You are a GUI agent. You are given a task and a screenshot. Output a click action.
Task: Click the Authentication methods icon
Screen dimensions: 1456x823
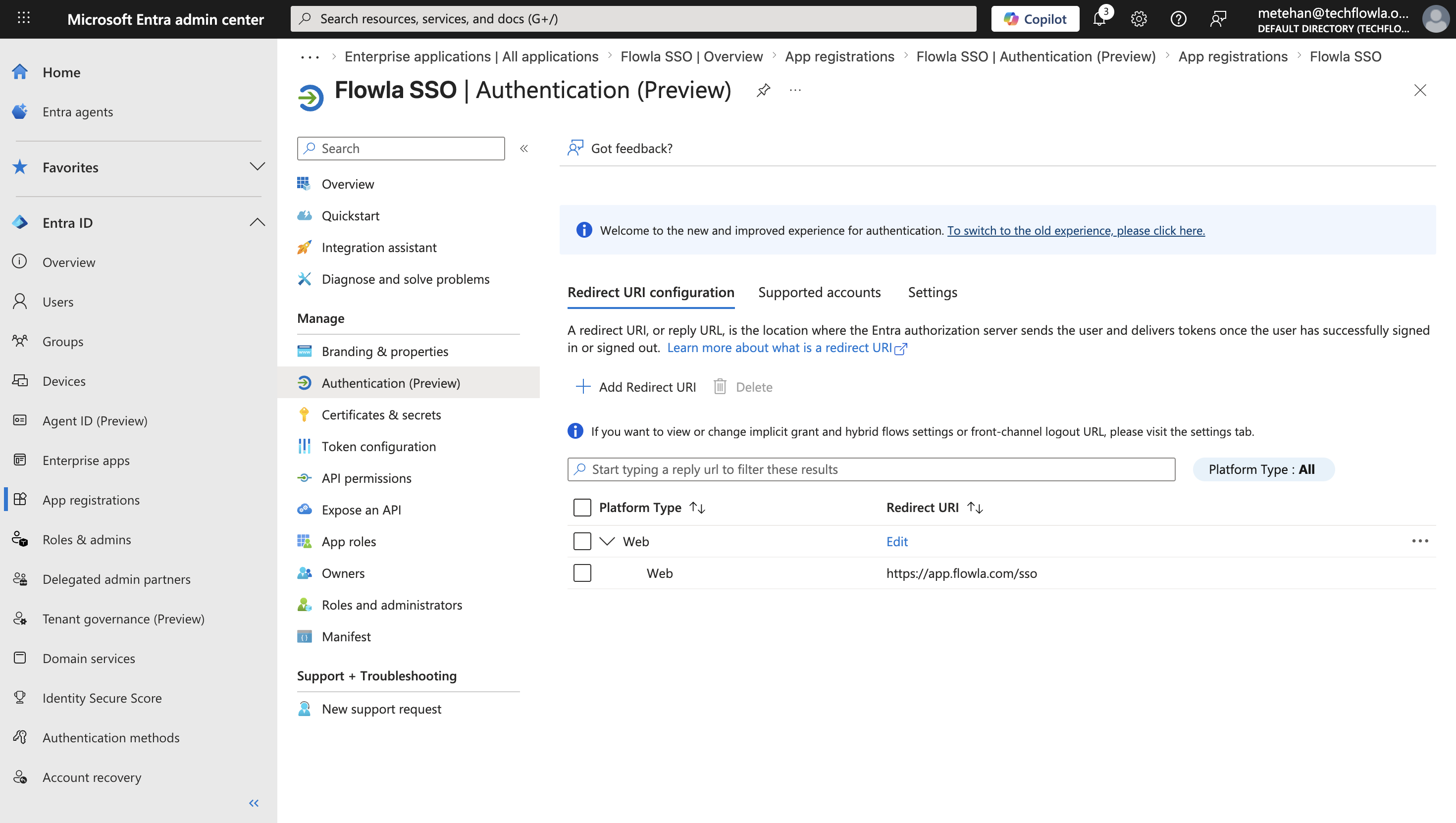pos(20,737)
